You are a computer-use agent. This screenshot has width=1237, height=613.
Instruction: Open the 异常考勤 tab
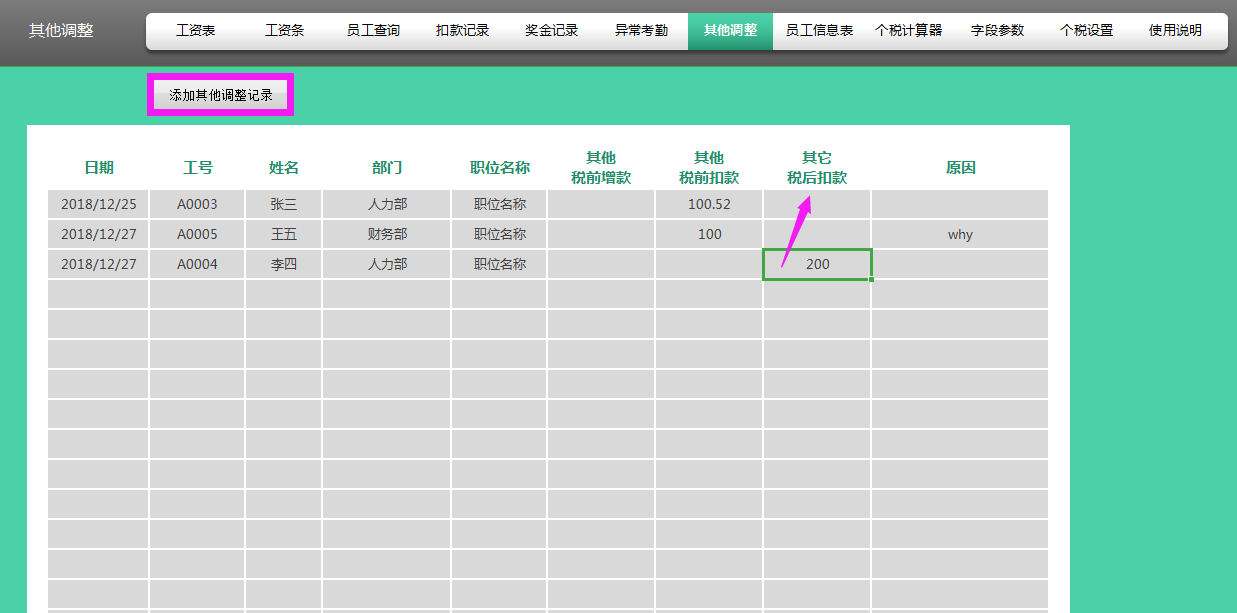tap(640, 30)
